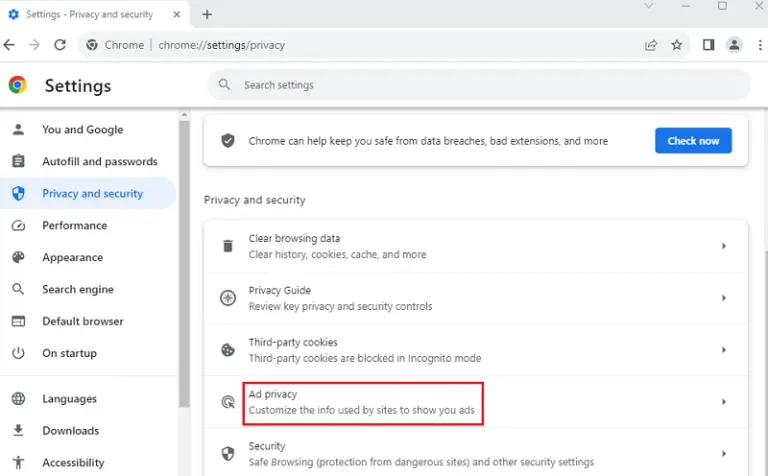Open Autofill and passwords section

[x=88, y=162]
